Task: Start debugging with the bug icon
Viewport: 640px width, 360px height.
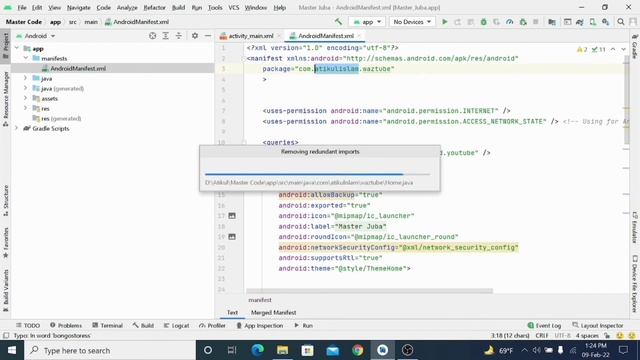Action: 483,22
